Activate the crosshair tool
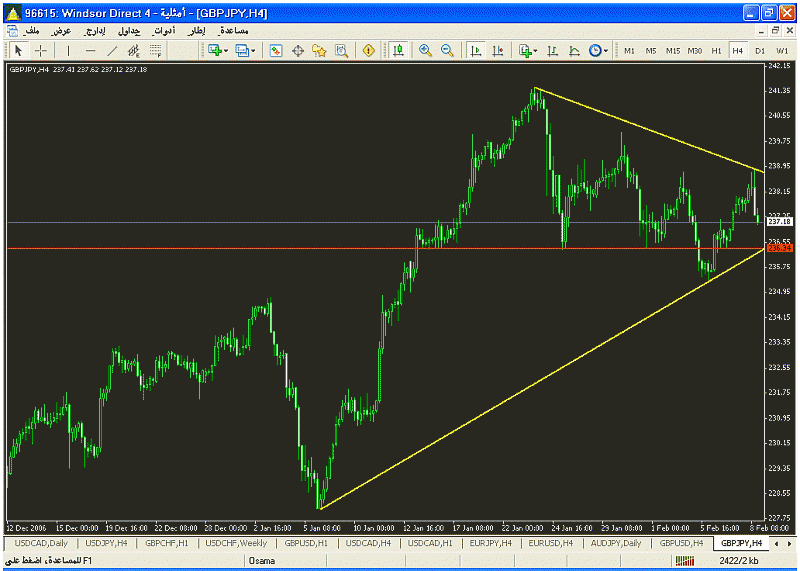800x571 pixels. coord(41,51)
